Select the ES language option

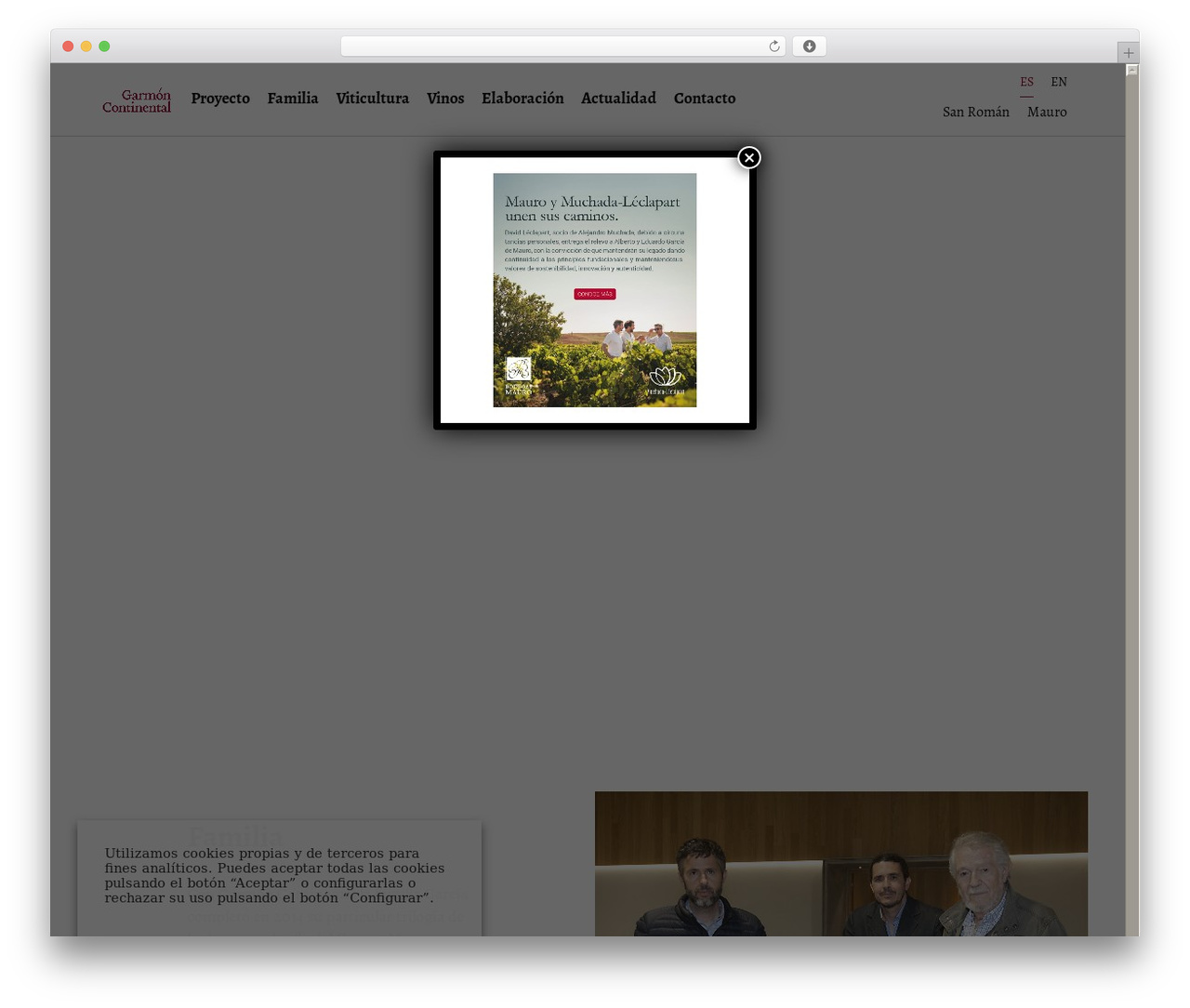pos(1026,82)
